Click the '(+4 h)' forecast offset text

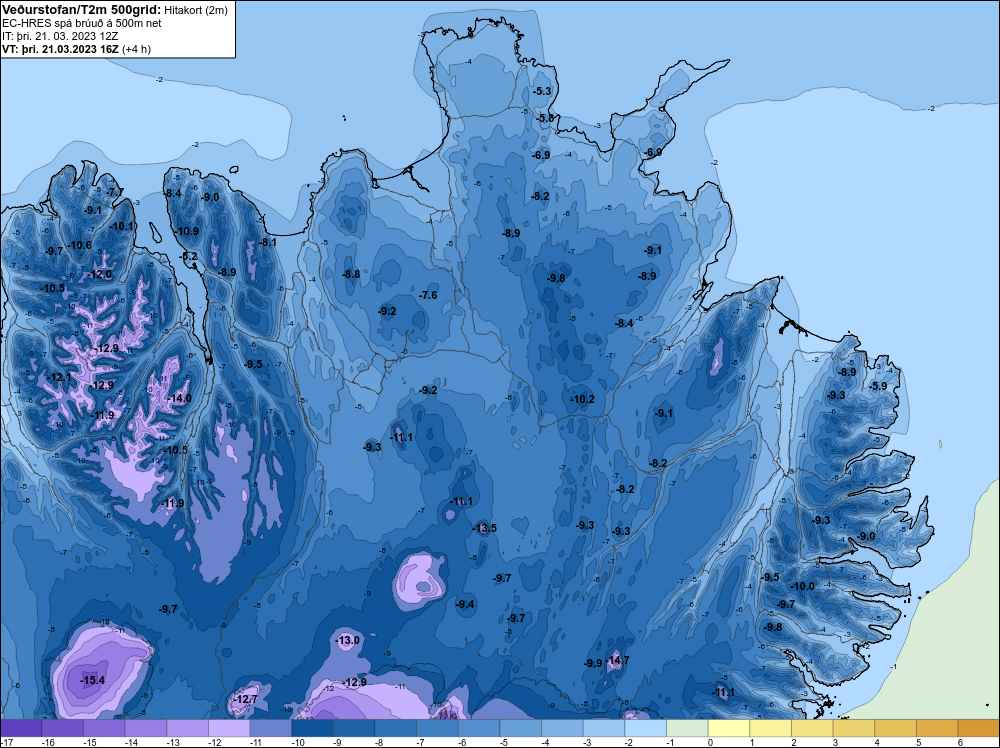pyautogui.click(x=136, y=49)
